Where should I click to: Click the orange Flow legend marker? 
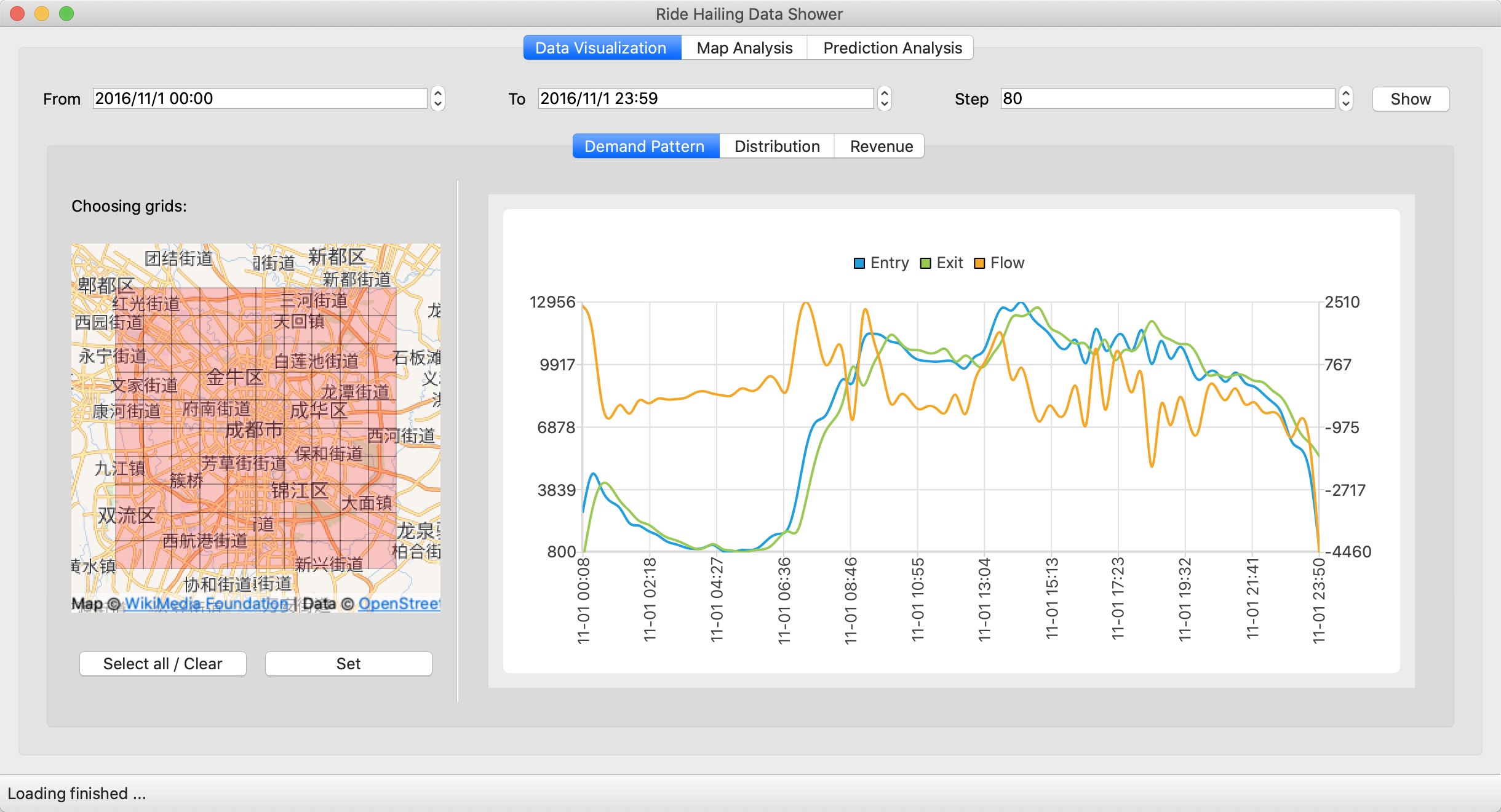pyautogui.click(x=979, y=263)
